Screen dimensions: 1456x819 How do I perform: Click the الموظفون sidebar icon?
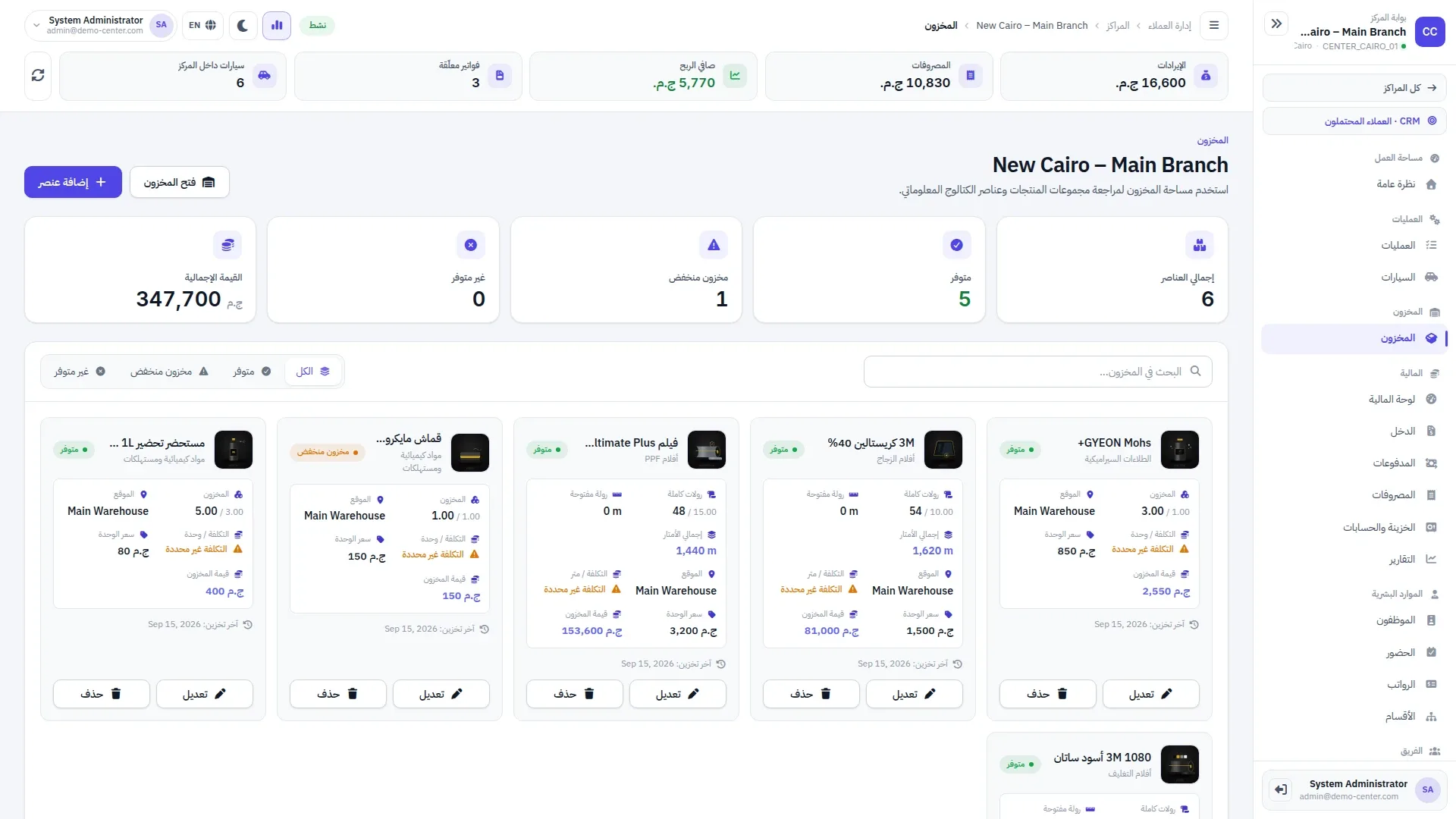(1431, 620)
